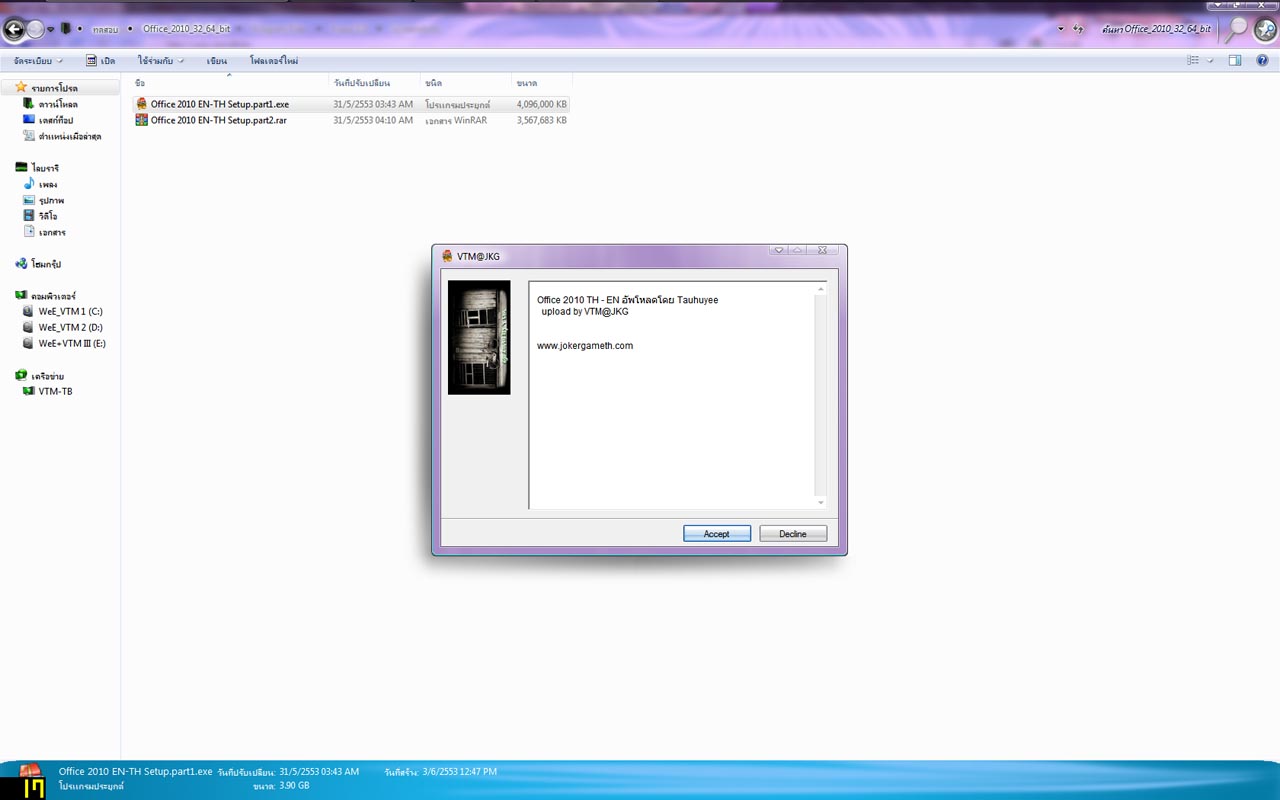1280x800 pixels.
Task: Open the จัดระเบียบ toolbar menu
Action: click(39, 61)
